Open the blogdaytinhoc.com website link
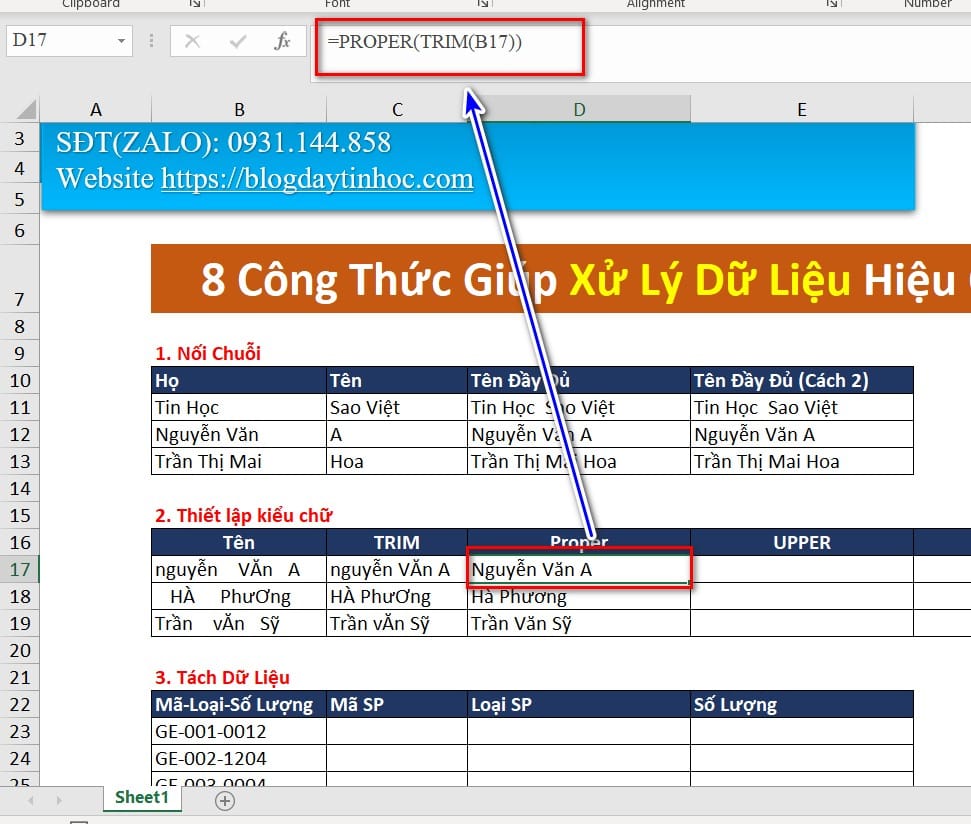This screenshot has height=824, width=971. pyautogui.click(x=317, y=178)
